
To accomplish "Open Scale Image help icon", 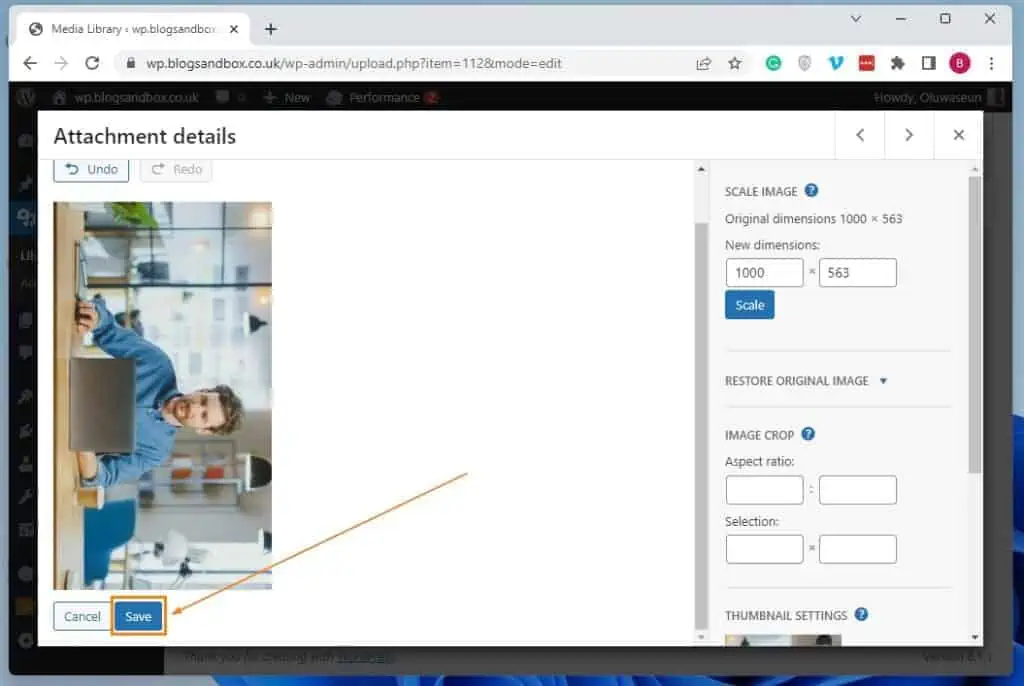I will coord(811,191).
